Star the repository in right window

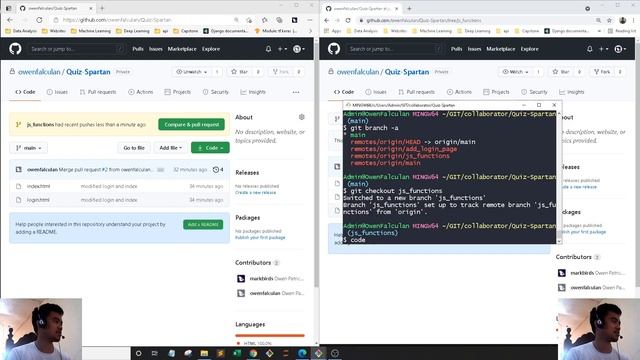(x=561, y=72)
